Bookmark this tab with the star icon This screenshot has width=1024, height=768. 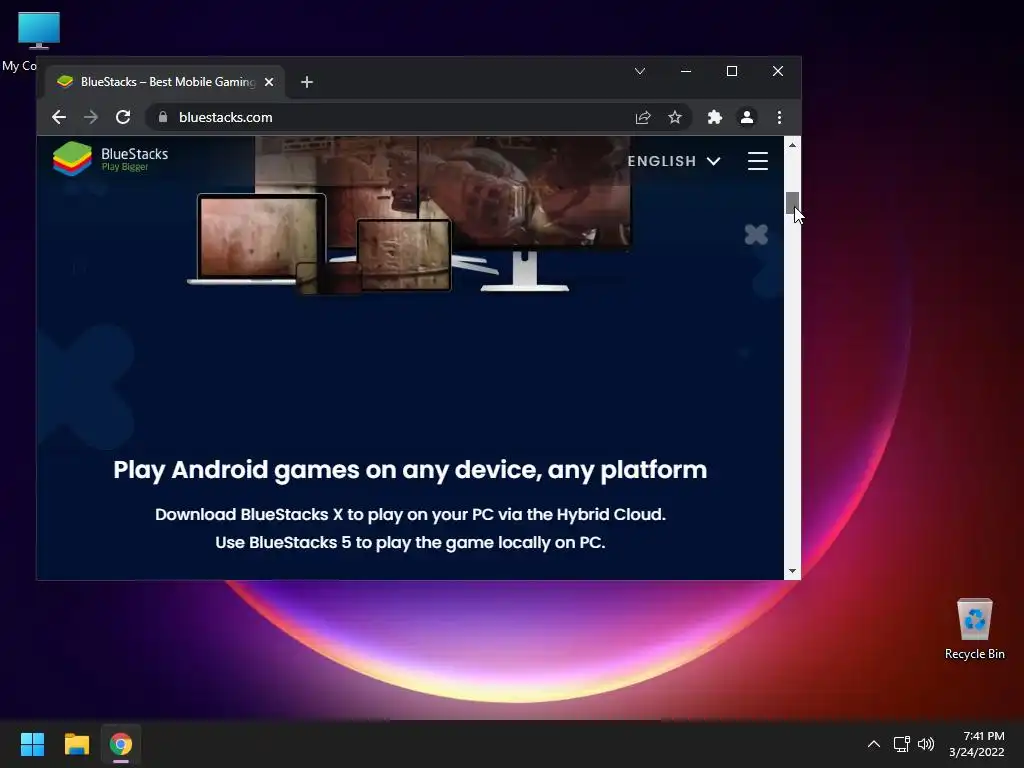[x=675, y=117]
